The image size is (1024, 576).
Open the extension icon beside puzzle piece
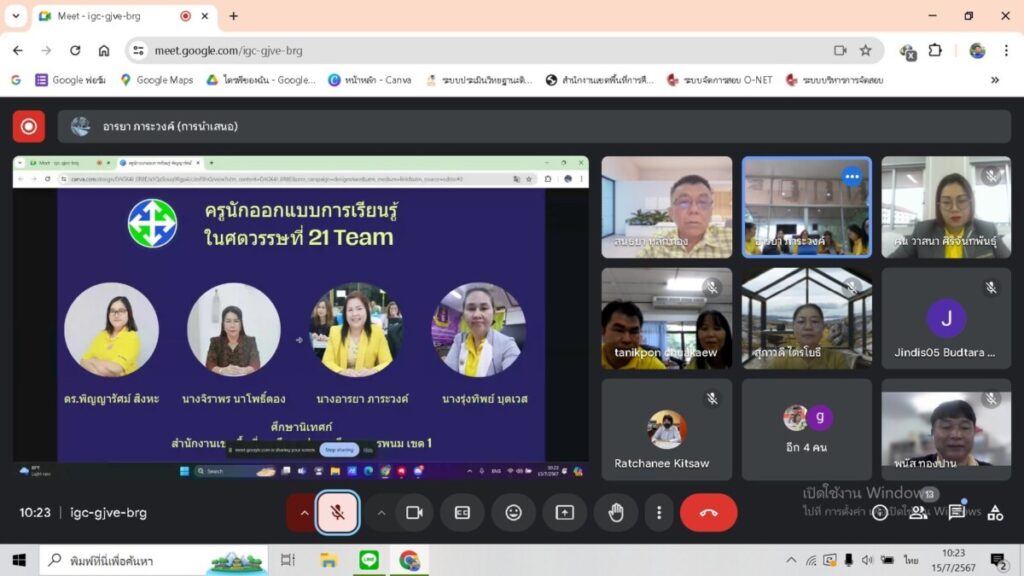(x=907, y=52)
